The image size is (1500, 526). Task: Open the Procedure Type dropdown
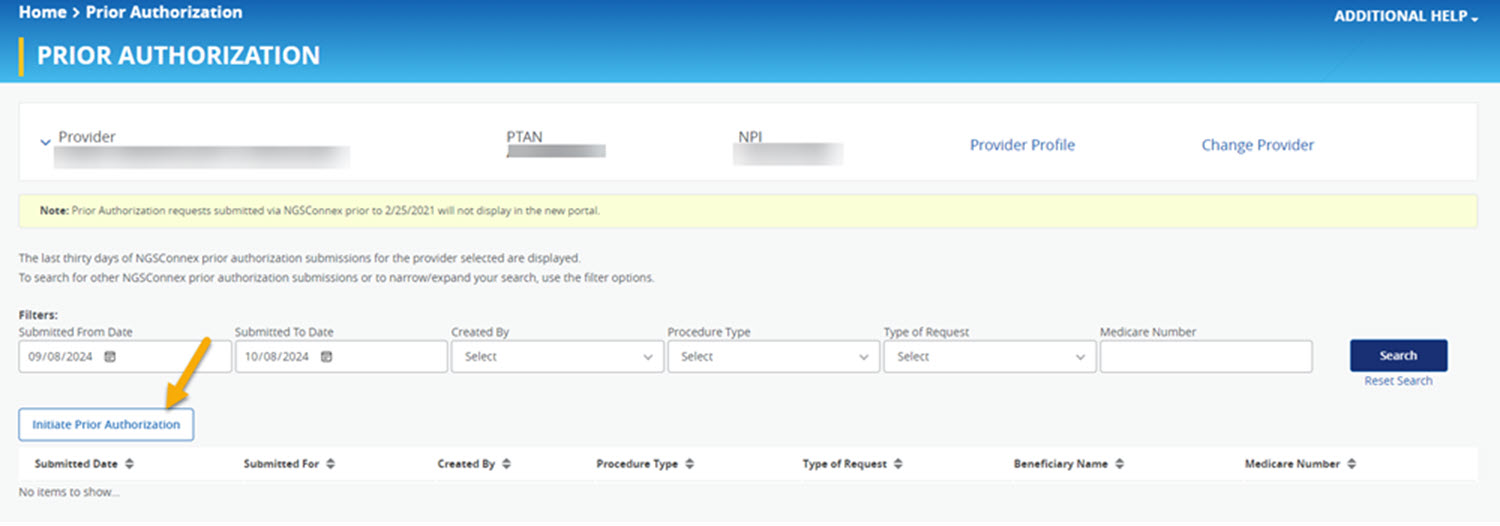[x=773, y=357]
